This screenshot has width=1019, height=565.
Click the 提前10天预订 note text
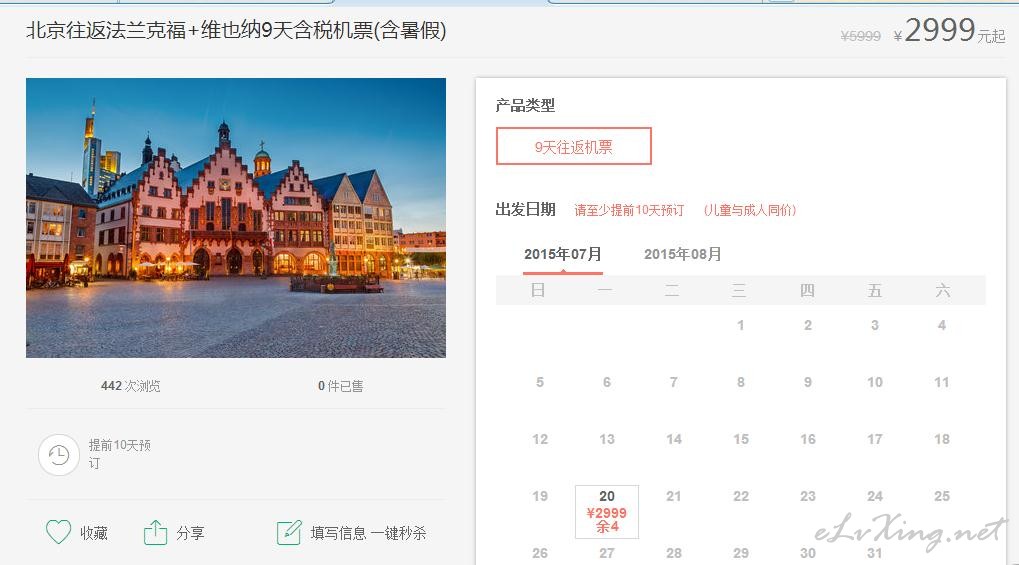[x=120, y=454]
